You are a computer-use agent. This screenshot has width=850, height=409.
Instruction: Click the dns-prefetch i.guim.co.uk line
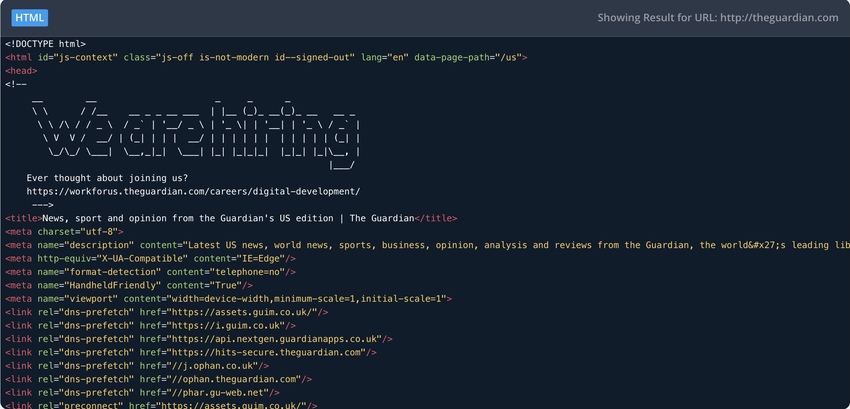point(151,325)
